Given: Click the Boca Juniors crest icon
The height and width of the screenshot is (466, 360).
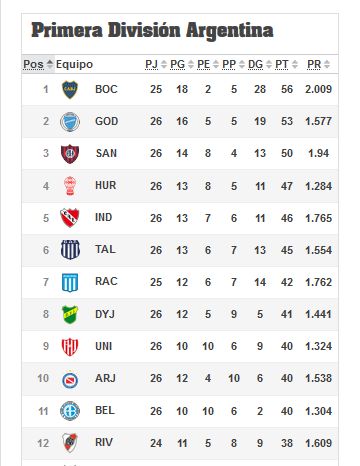Looking at the screenshot, I should 70,90.
